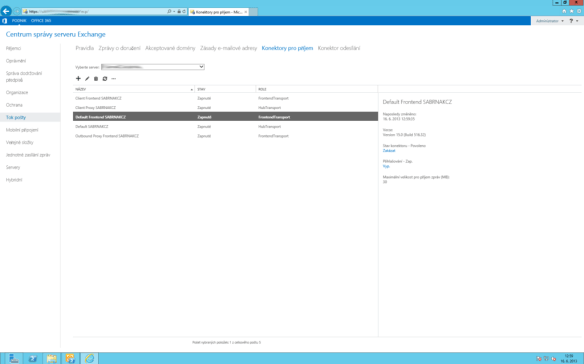
Task: Click the browser address bar URL field
Action: pyautogui.click(x=95, y=12)
